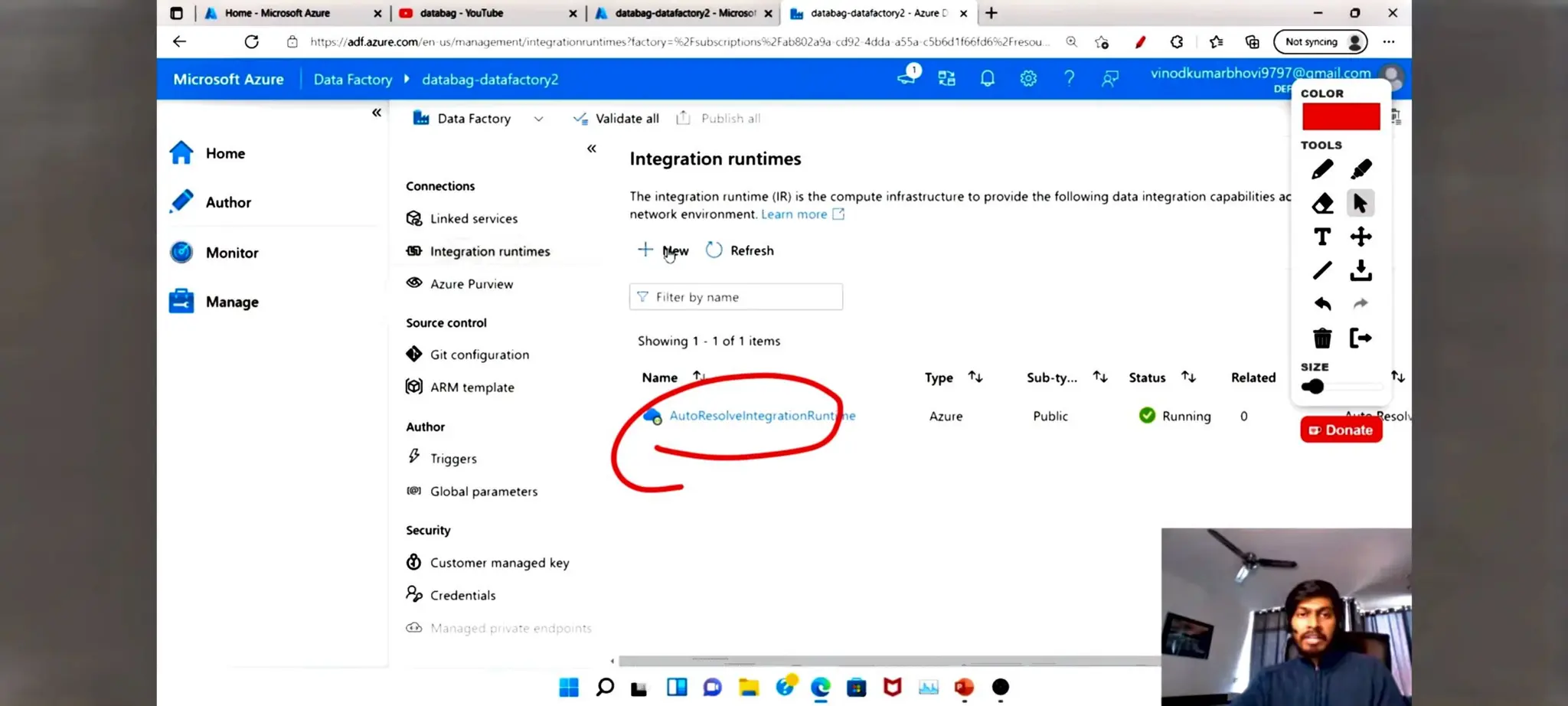Select the highlighter marker tool

pos(1361,169)
